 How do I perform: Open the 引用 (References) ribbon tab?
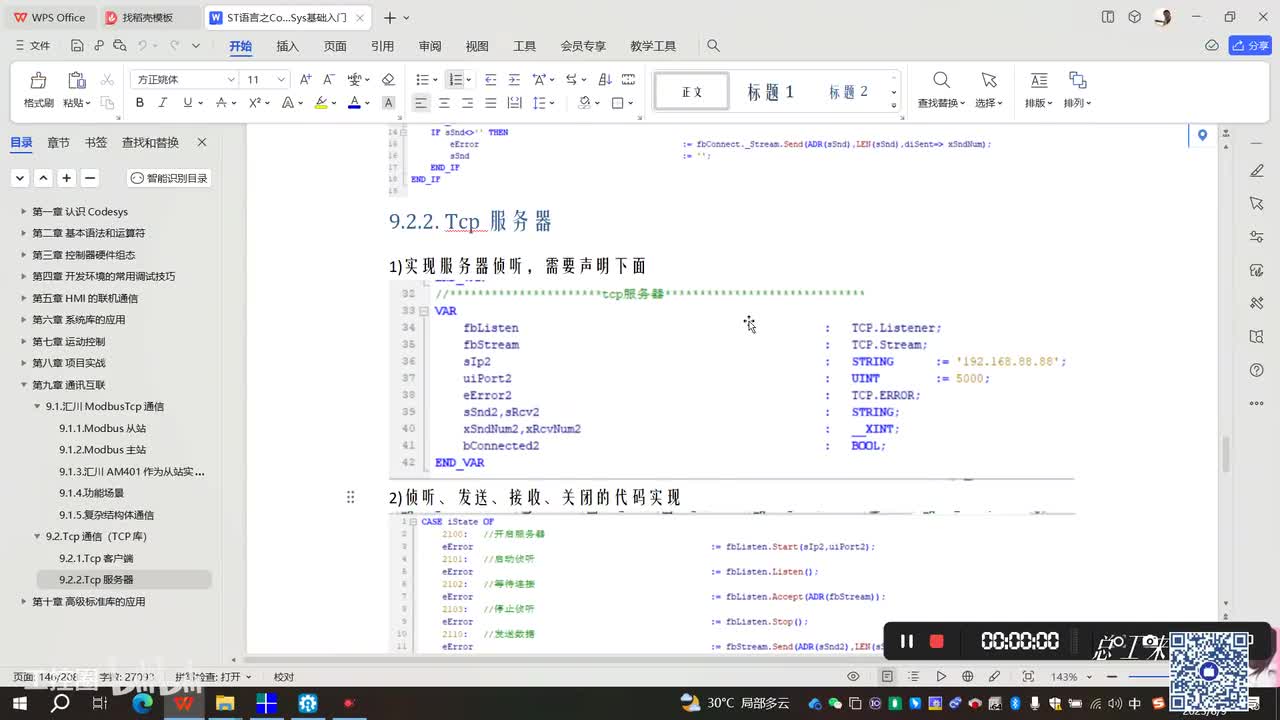pyautogui.click(x=382, y=46)
